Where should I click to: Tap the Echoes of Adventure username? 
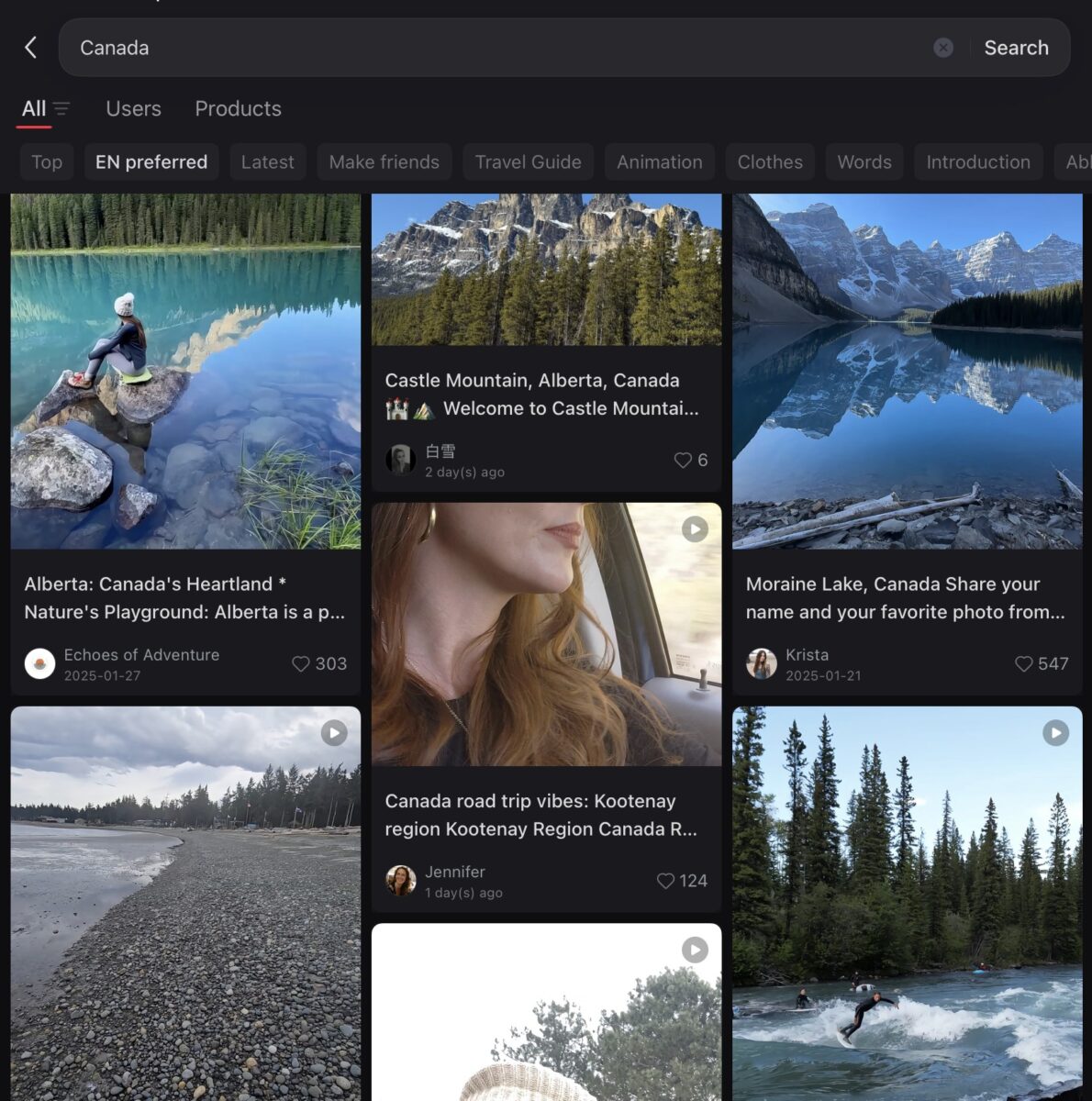pyautogui.click(x=141, y=655)
